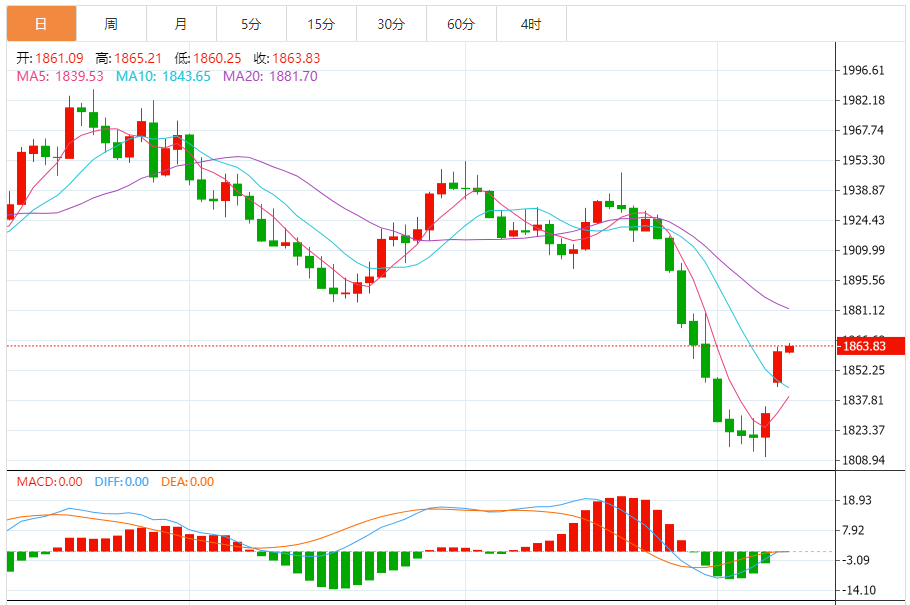Click the 1982.18 price axis label
910x605 pixels.
(x=864, y=100)
